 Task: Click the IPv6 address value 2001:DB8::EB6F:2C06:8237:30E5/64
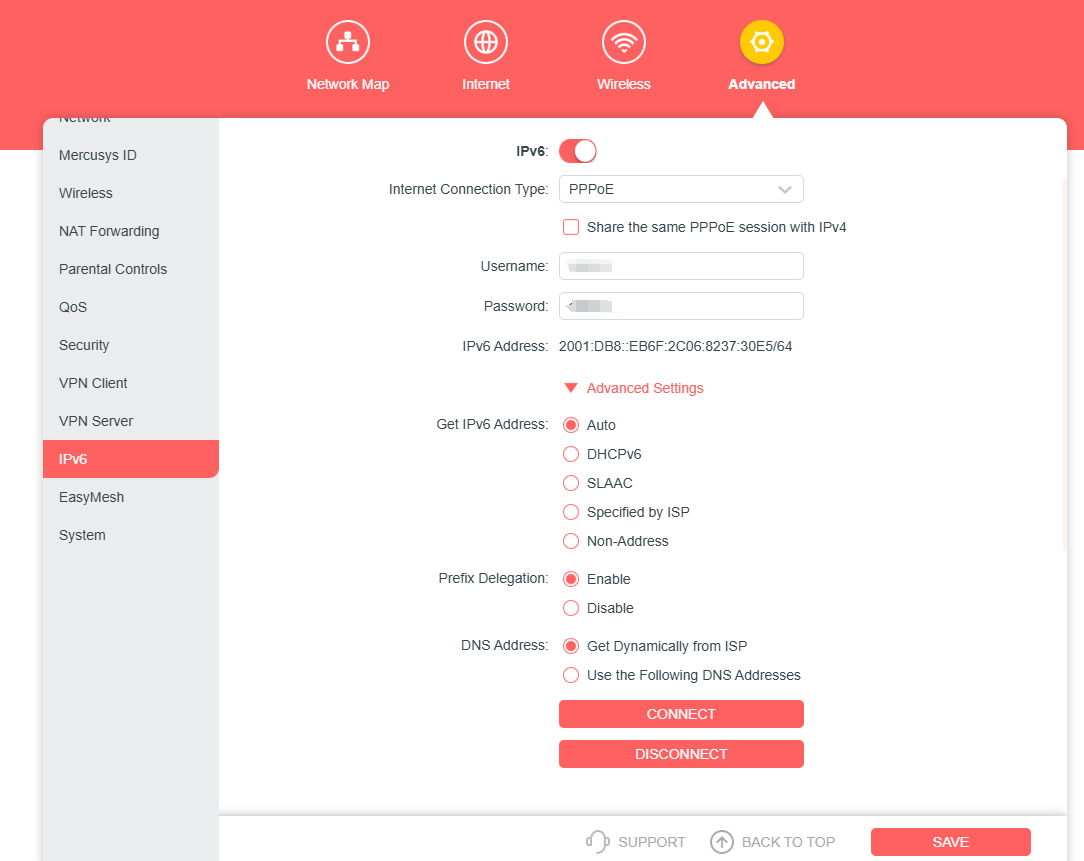[675, 346]
